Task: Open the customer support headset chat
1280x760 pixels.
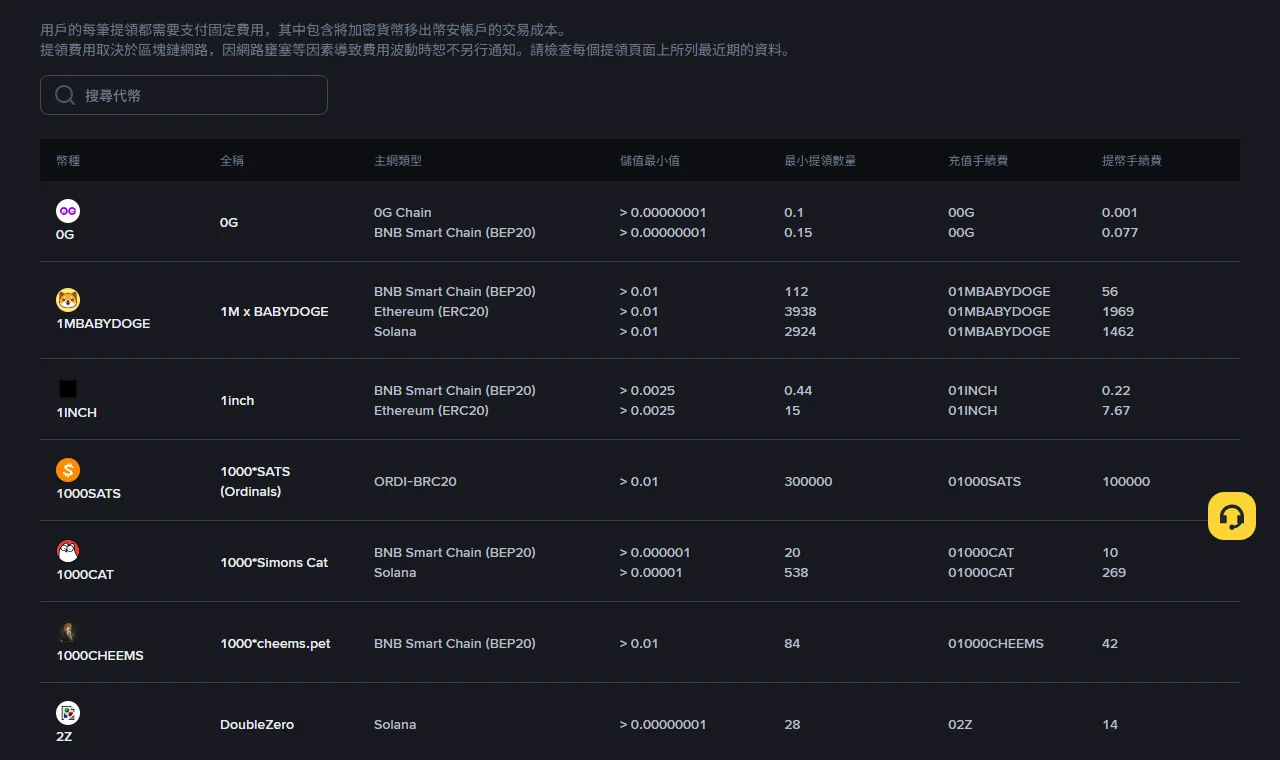Action: [x=1232, y=516]
